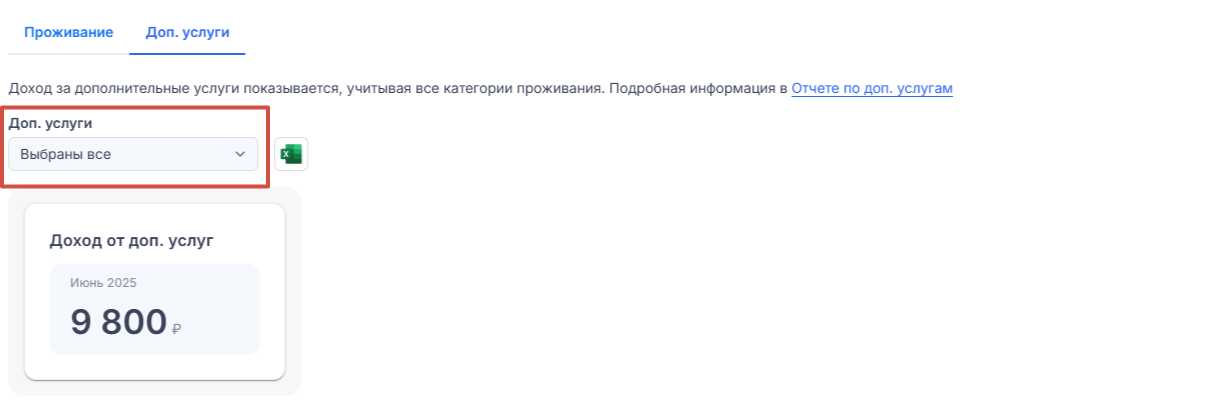Click the ruble currency symbol
Viewport: 1212px width, 413px height.
177,328
